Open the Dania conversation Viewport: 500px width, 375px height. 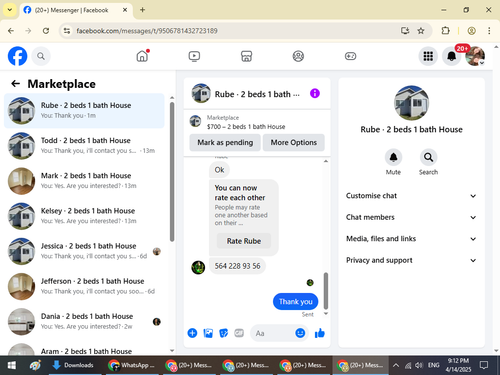coord(84,322)
